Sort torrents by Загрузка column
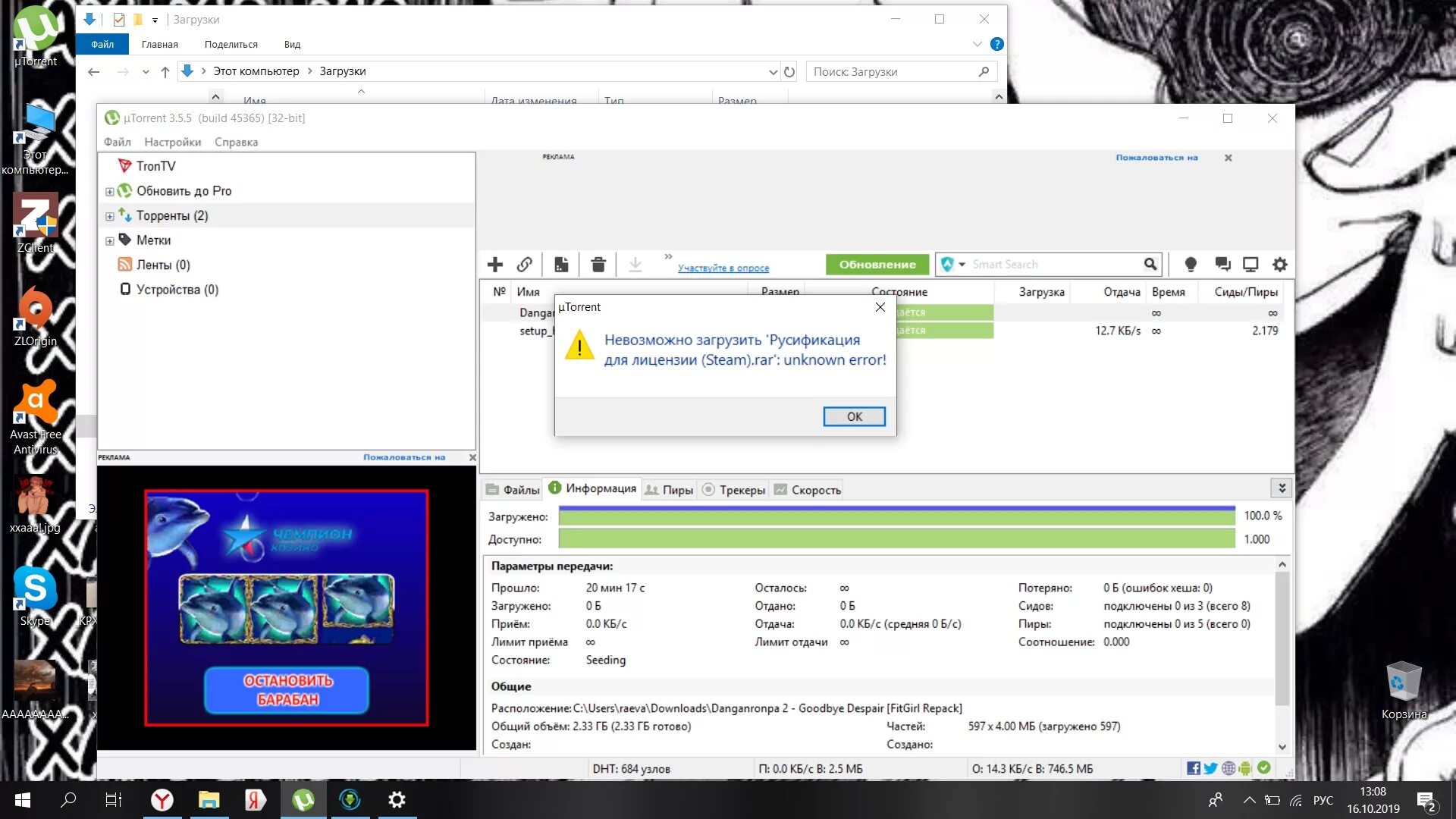This screenshot has height=819, width=1456. click(x=1040, y=292)
